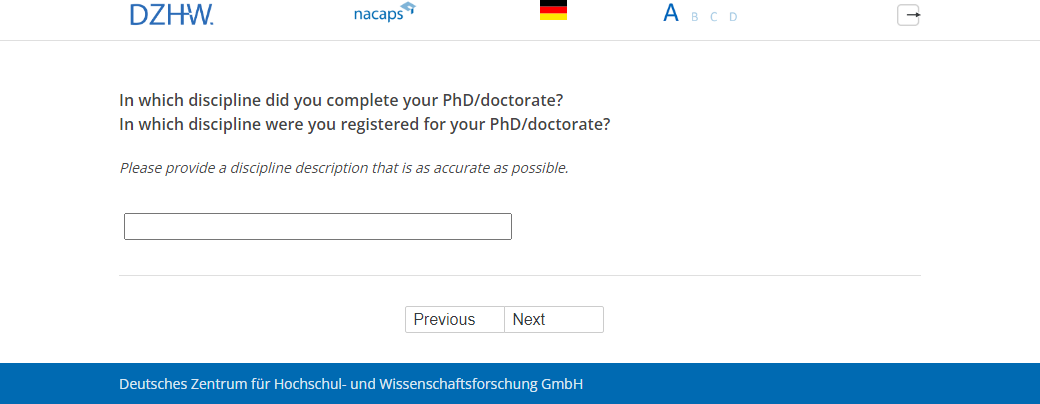Select font size A
The width and height of the screenshot is (1040, 404).
coord(671,14)
